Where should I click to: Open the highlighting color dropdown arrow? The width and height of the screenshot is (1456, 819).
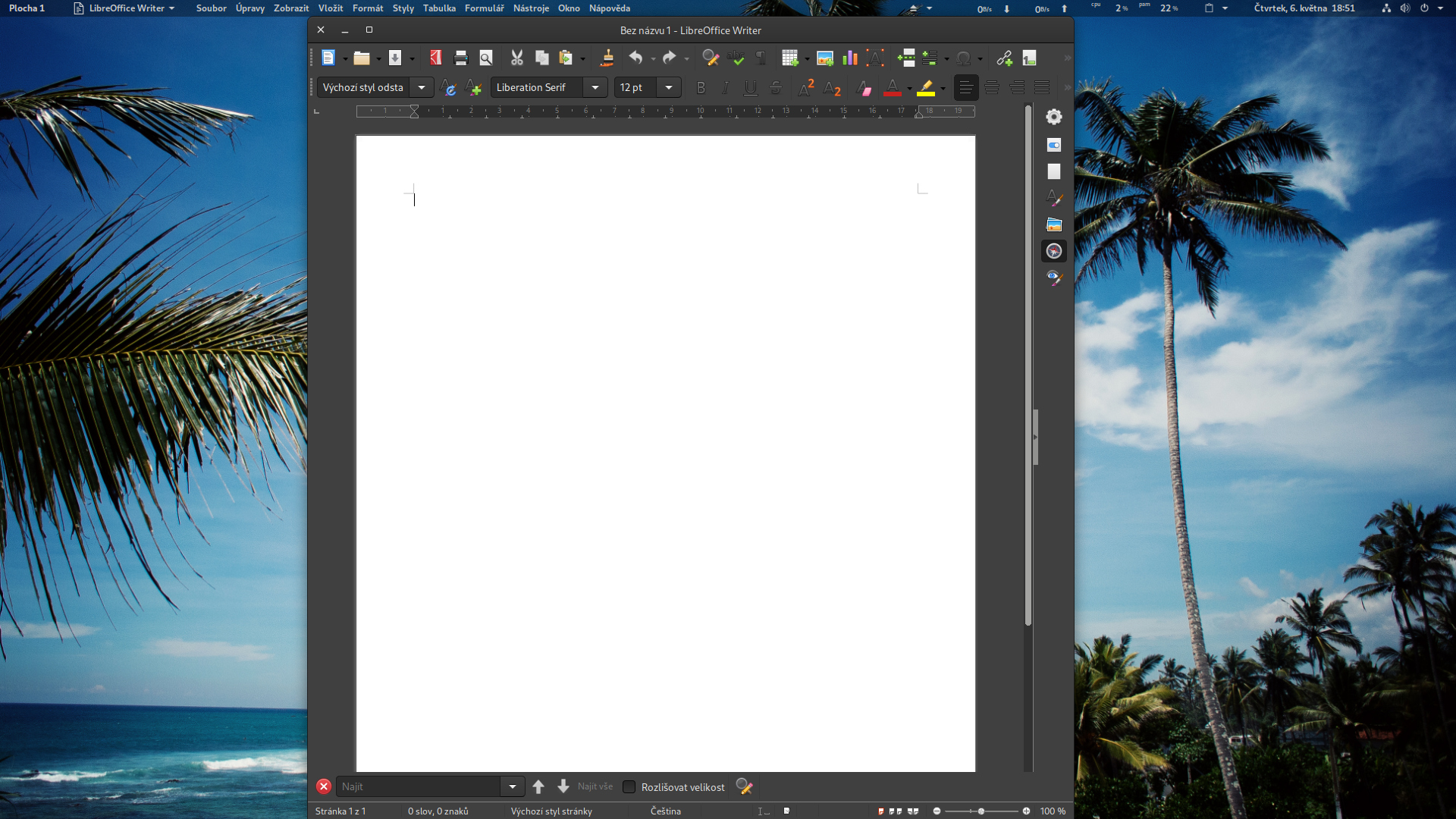click(943, 88)
